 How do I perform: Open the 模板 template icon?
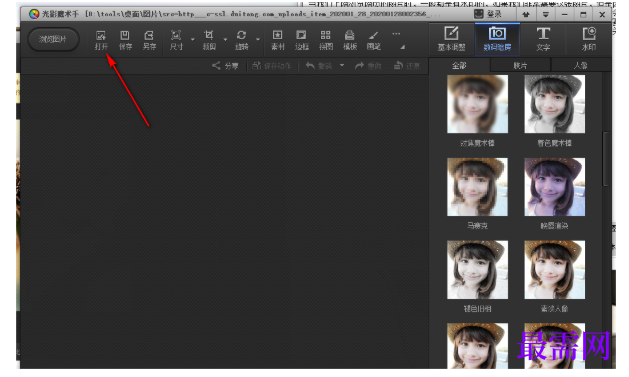click(350, 40)
